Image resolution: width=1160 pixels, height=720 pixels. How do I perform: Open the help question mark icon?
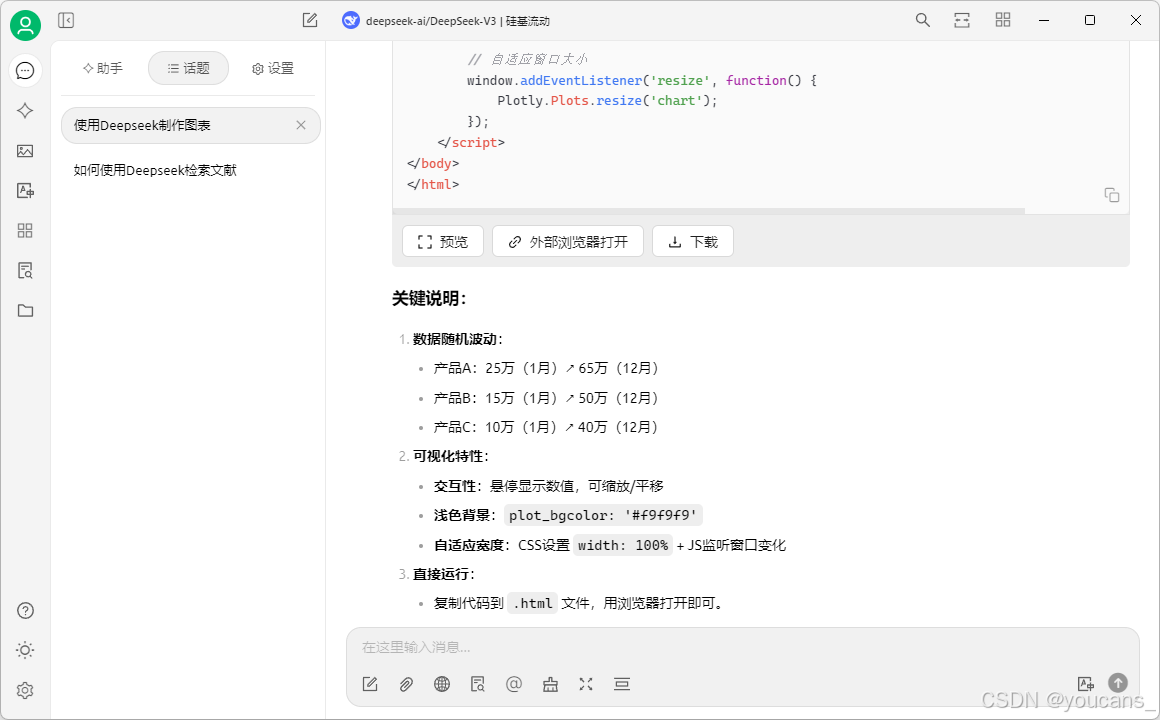25,610
